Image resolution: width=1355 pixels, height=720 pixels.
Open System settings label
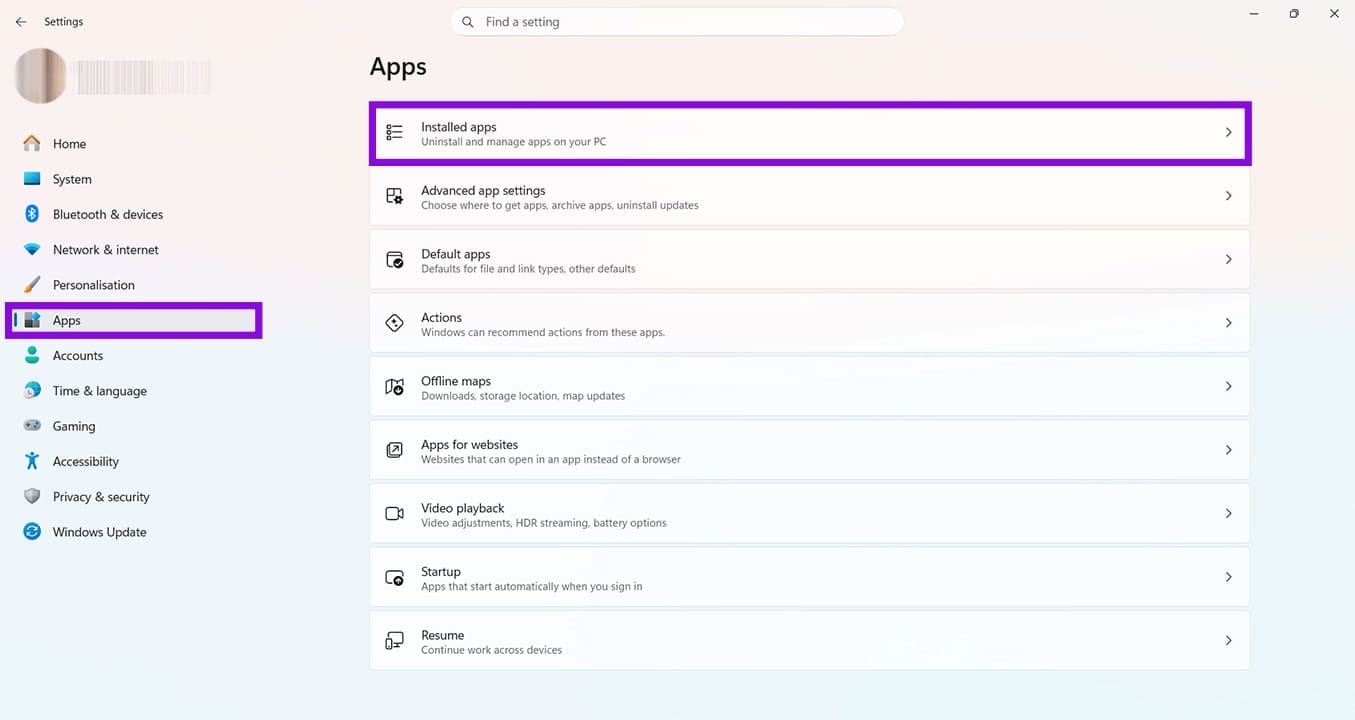pos(72,179)
